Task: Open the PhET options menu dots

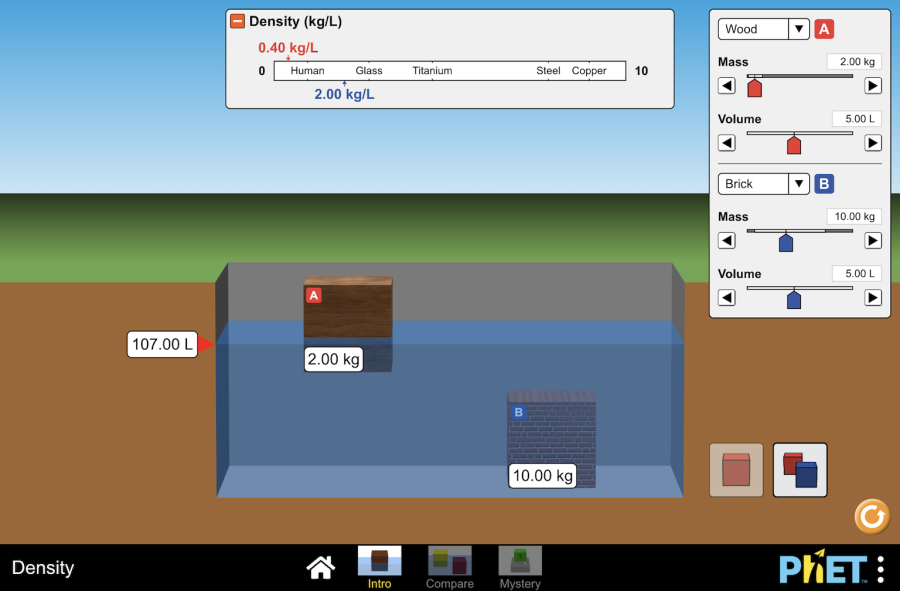Action: [880, 568]
